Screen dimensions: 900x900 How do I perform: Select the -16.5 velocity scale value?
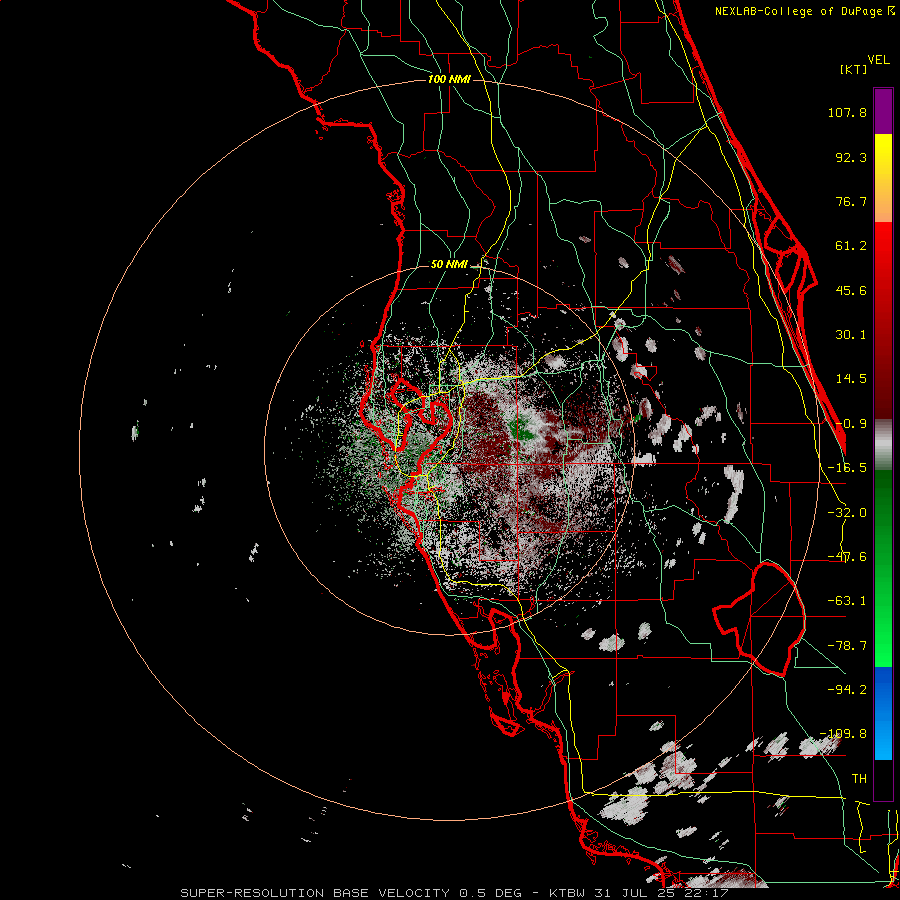pyautogui.click(x=847, y=468)
